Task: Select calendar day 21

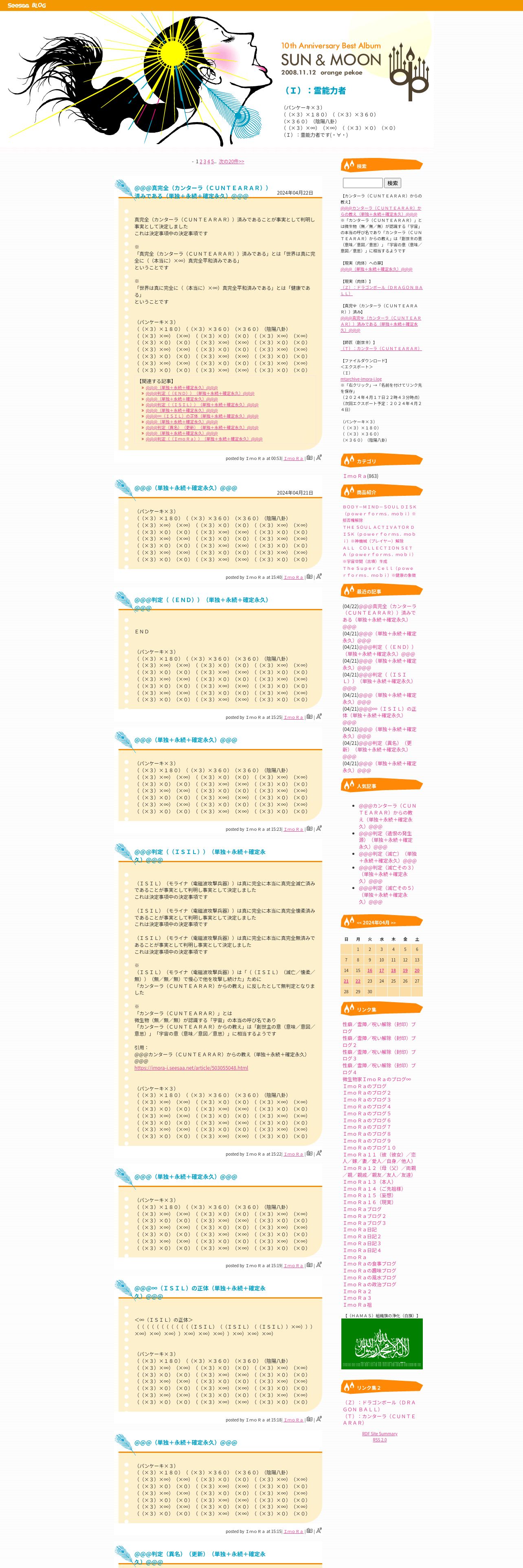Action: (x=347, y=981)
